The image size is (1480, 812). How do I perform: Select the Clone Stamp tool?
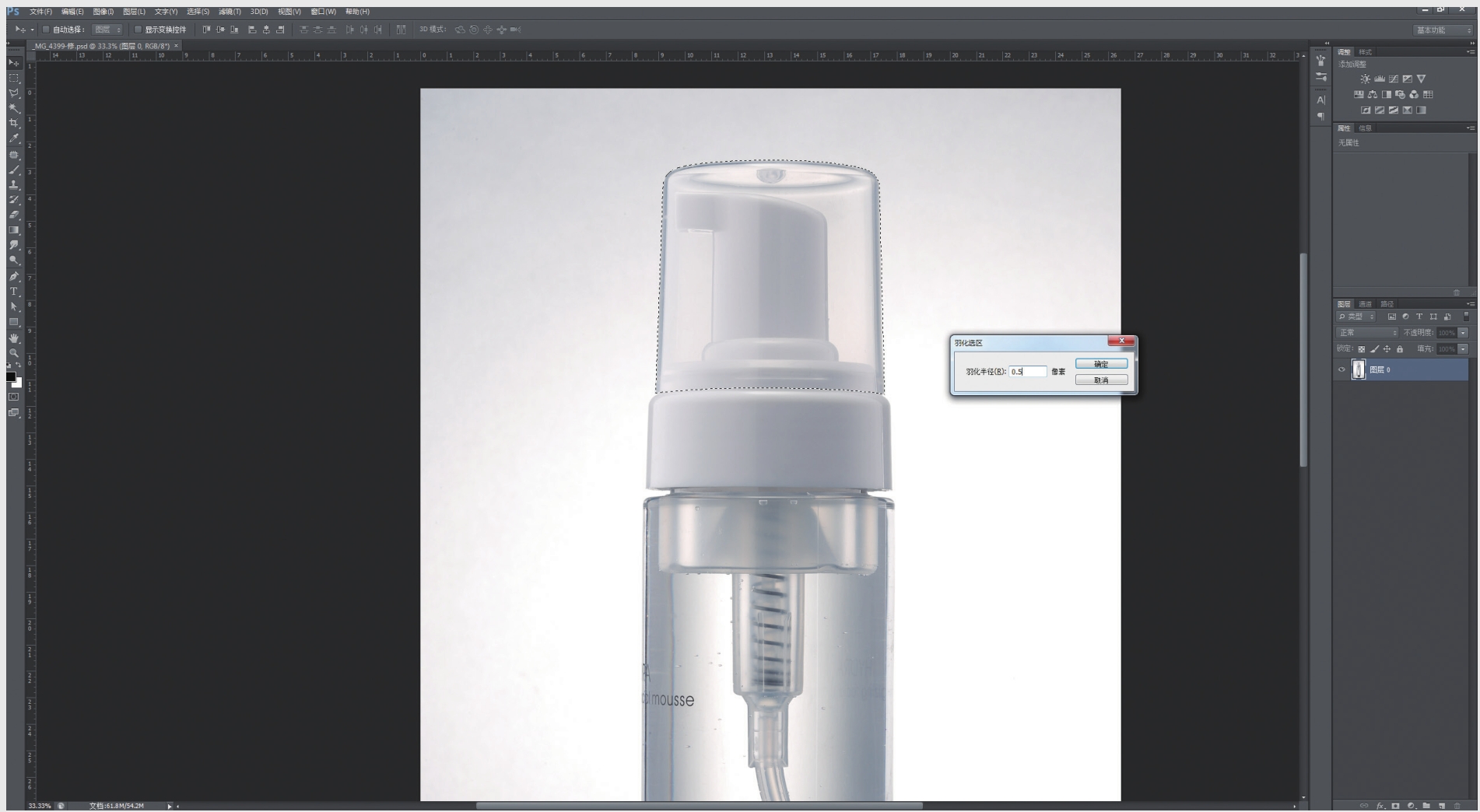(x=14, y=185)
